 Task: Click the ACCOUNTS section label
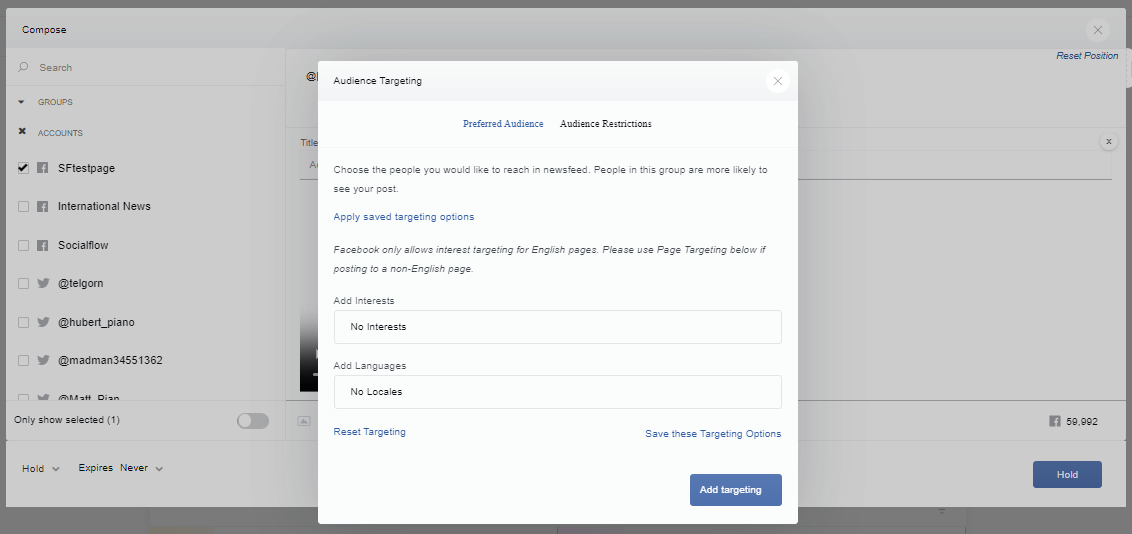61,133
